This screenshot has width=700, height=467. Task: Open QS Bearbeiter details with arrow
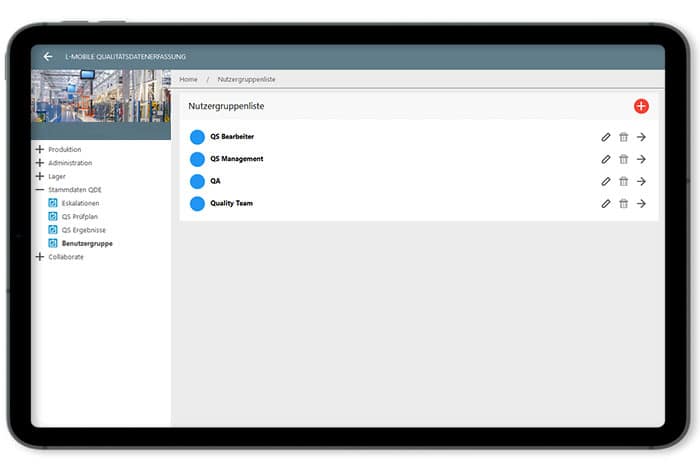pos(641,137)
